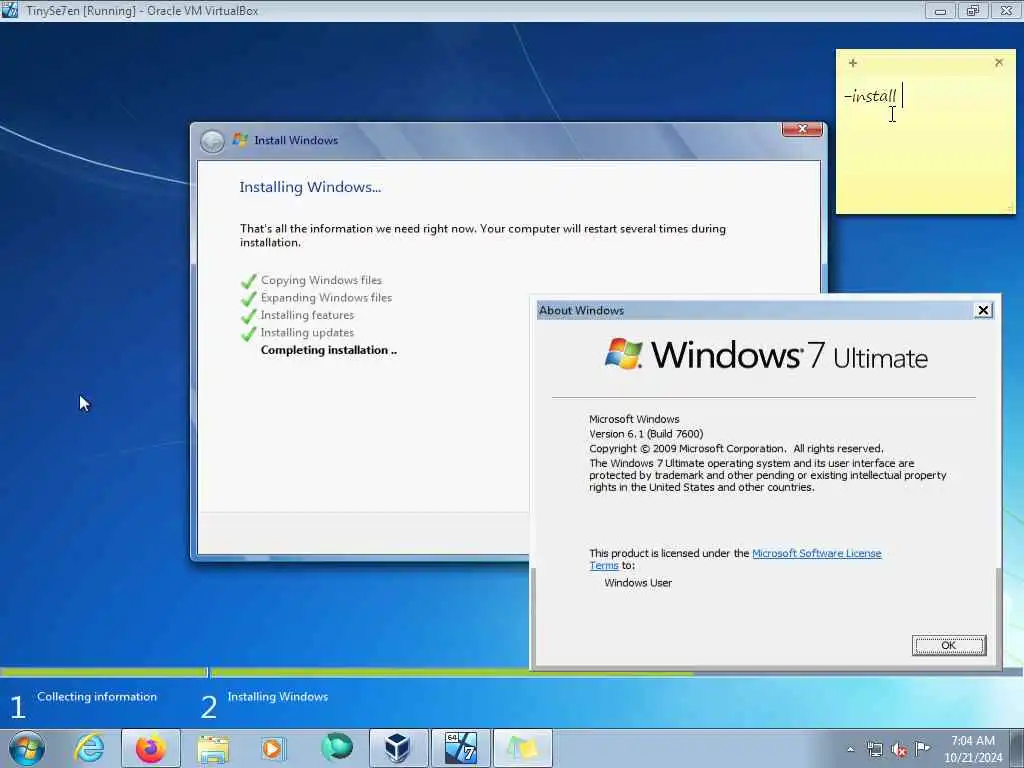Click the back arrow in Install Windows
The width and height of the screenshot is (1024, 768).
point(212,141)
